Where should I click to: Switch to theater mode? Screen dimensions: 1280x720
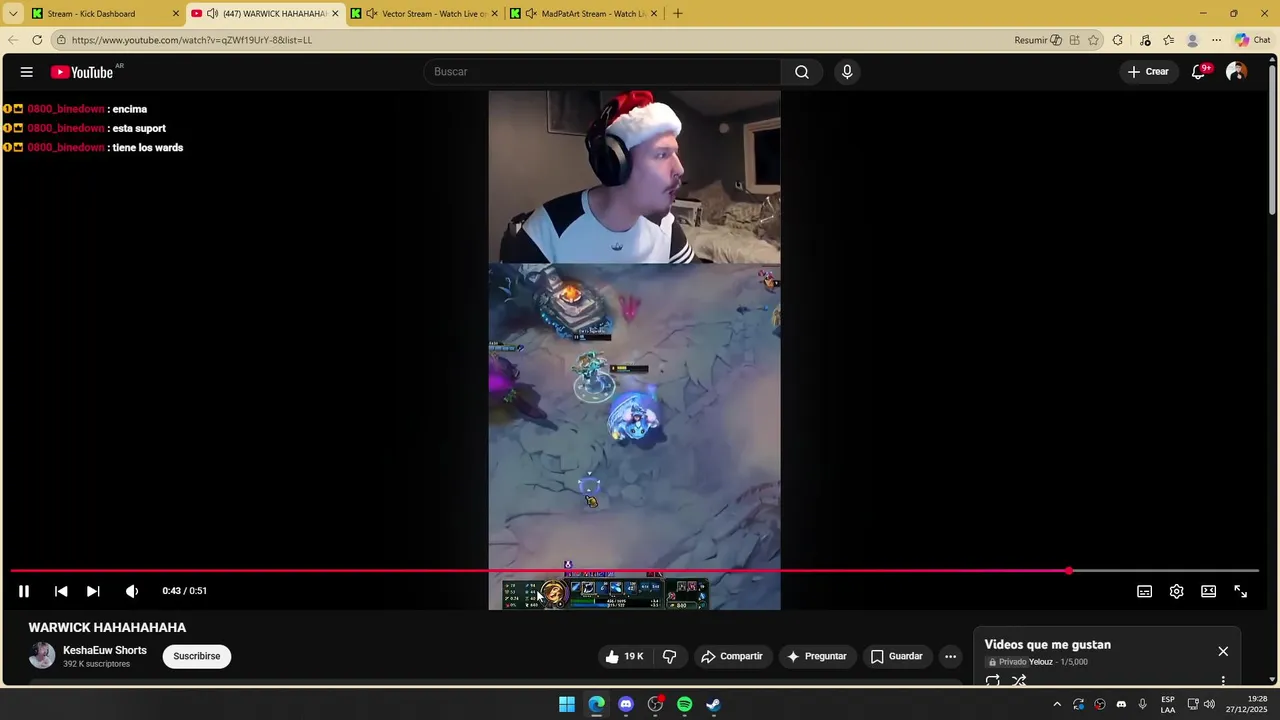click(1209, 591)
